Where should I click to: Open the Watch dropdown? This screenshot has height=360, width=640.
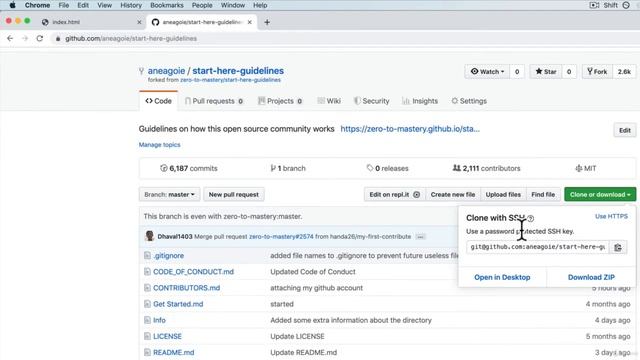pyautogui.click(x=487, y=71)
